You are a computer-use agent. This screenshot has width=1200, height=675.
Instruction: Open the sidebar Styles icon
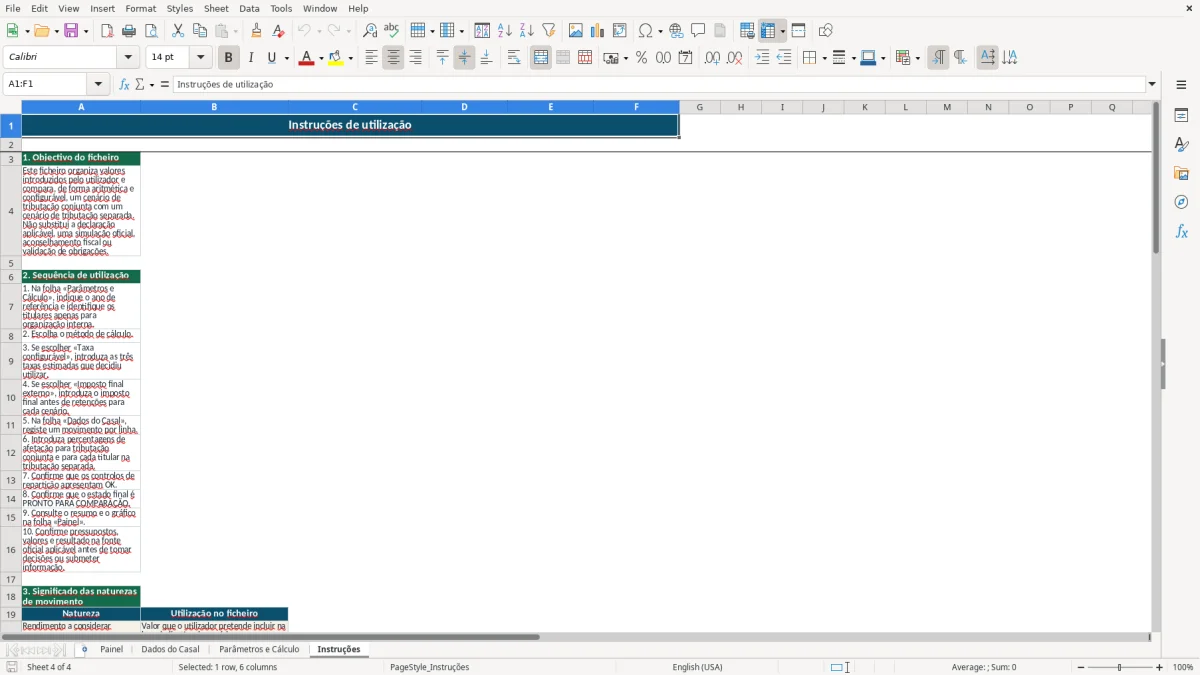pos(1181,144)
